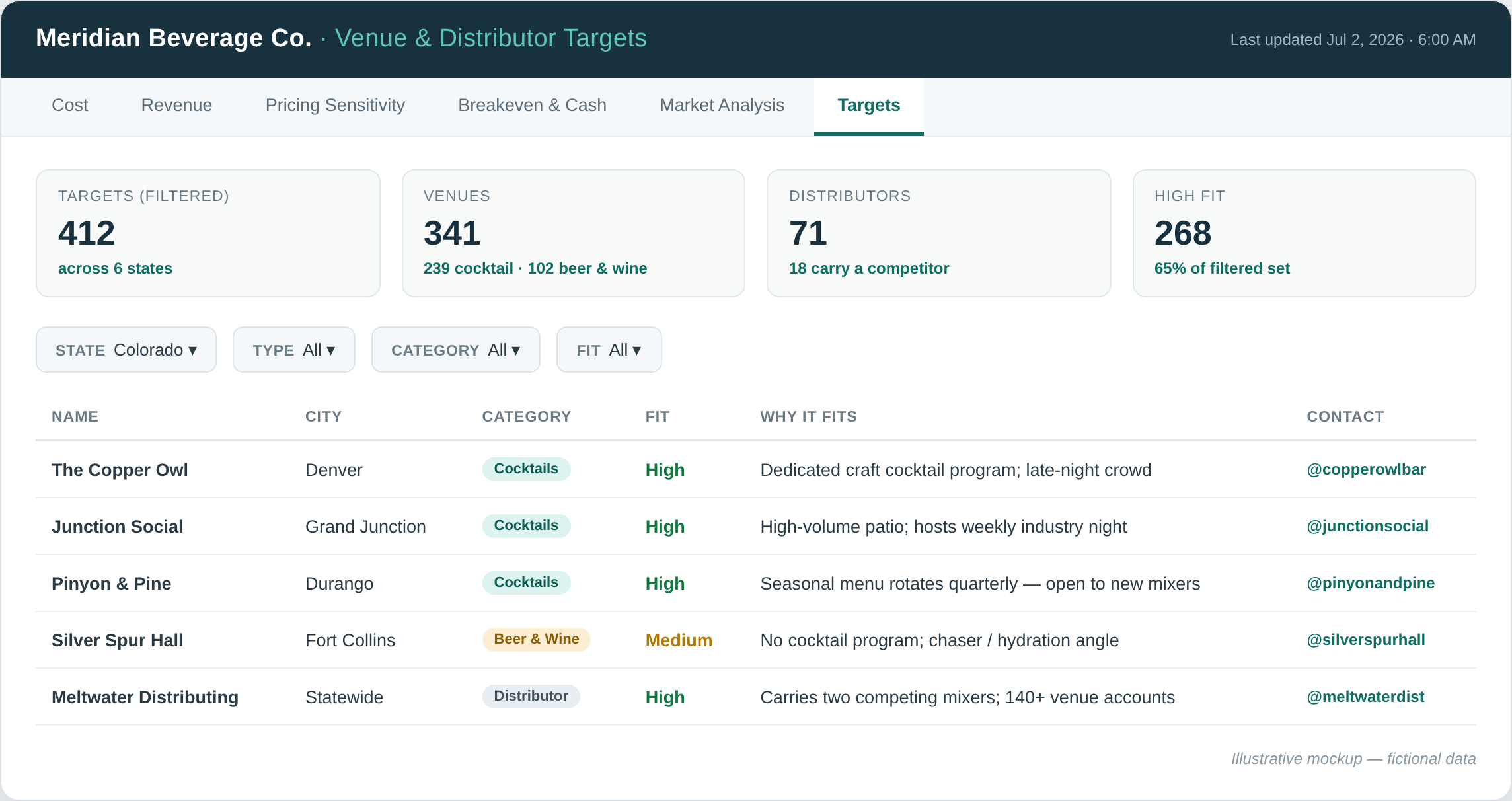1512x801 pixels.
Task: Open the @silverspurhall contact link
Action: point(1365,640)
